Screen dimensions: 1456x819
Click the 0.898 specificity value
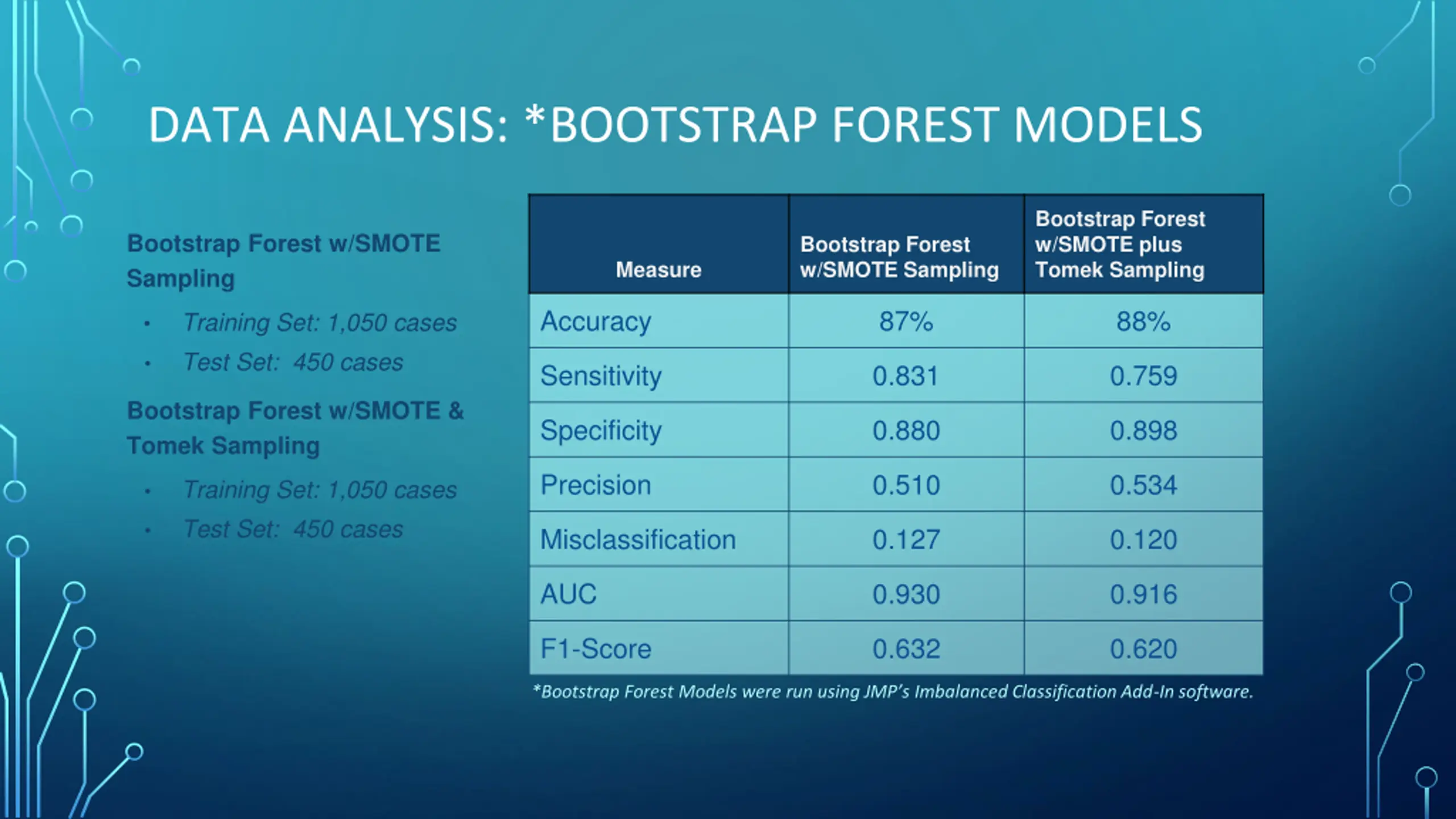coord(1143,431)
